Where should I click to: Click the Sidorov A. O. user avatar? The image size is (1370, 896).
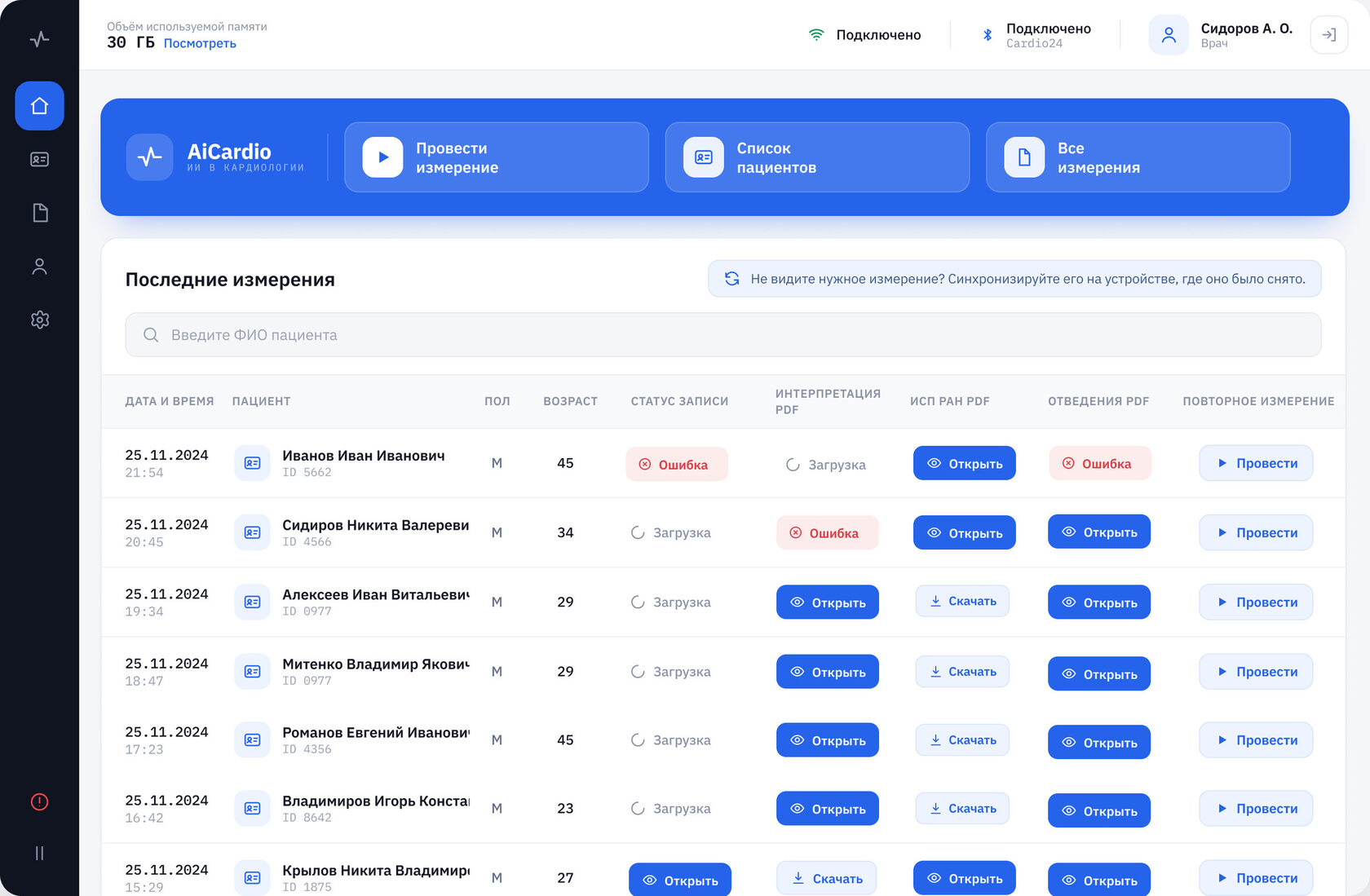pyautogui.click(x=1169, y=35)
